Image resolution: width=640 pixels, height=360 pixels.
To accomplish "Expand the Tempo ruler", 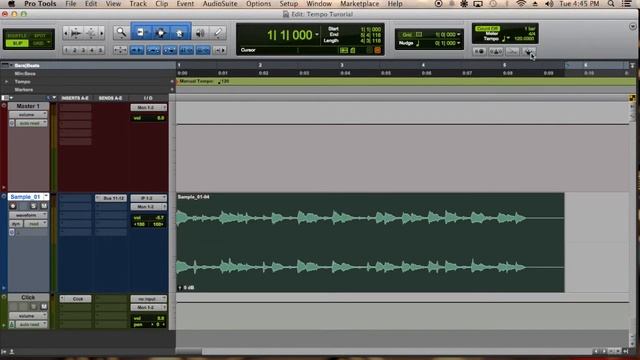I will pos(6,82).
